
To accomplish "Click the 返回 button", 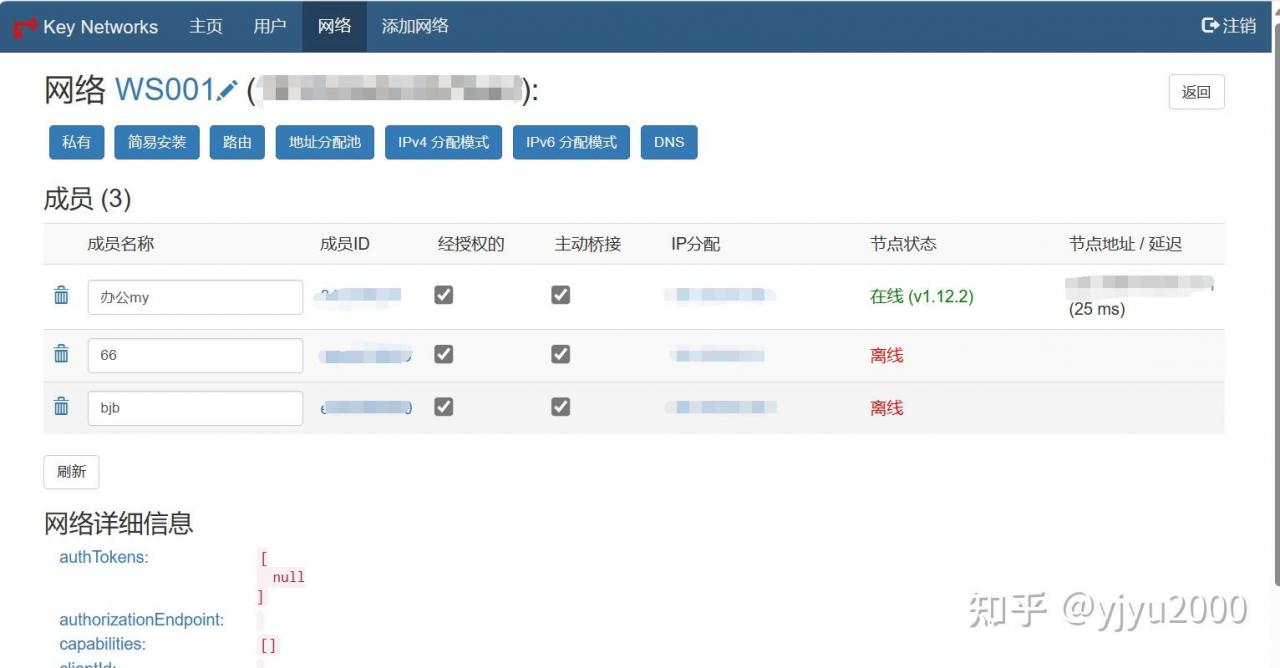I will point(1196,92).
